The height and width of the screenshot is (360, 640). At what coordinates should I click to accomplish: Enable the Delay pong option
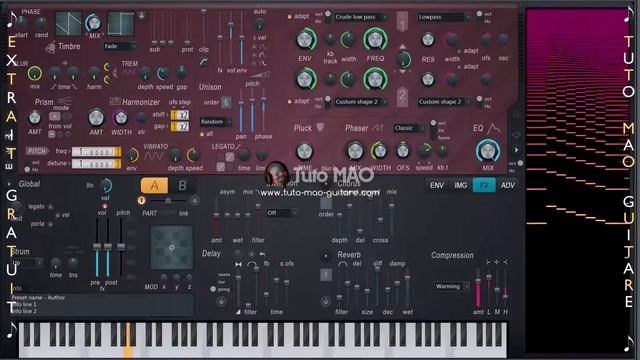click(213, 289)
